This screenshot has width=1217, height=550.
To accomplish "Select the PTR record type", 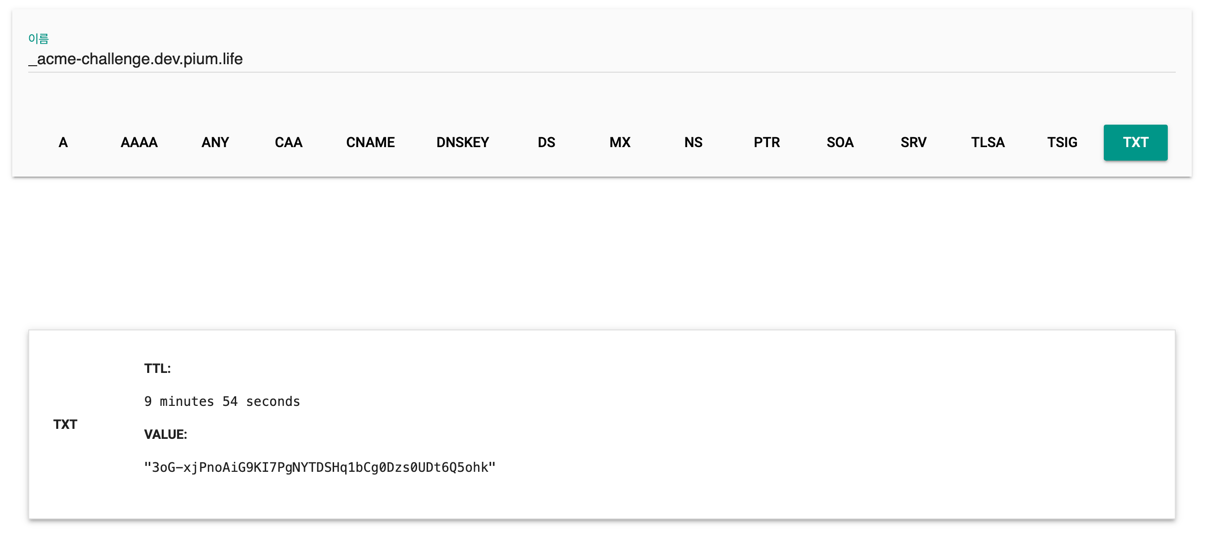I will pyautogui.click(x=767, y=143).
